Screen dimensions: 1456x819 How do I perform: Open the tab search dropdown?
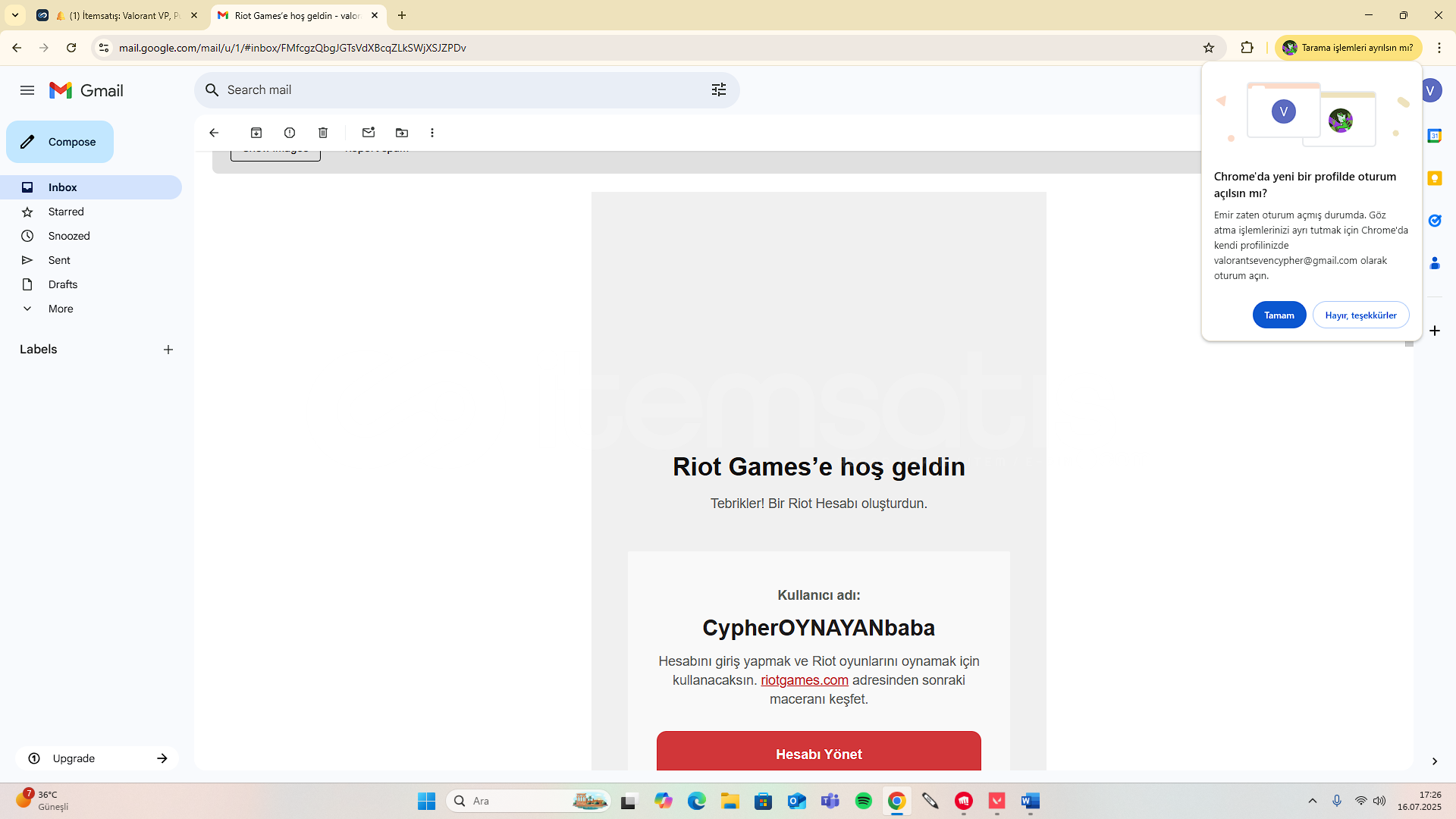(x=15, y=15)
